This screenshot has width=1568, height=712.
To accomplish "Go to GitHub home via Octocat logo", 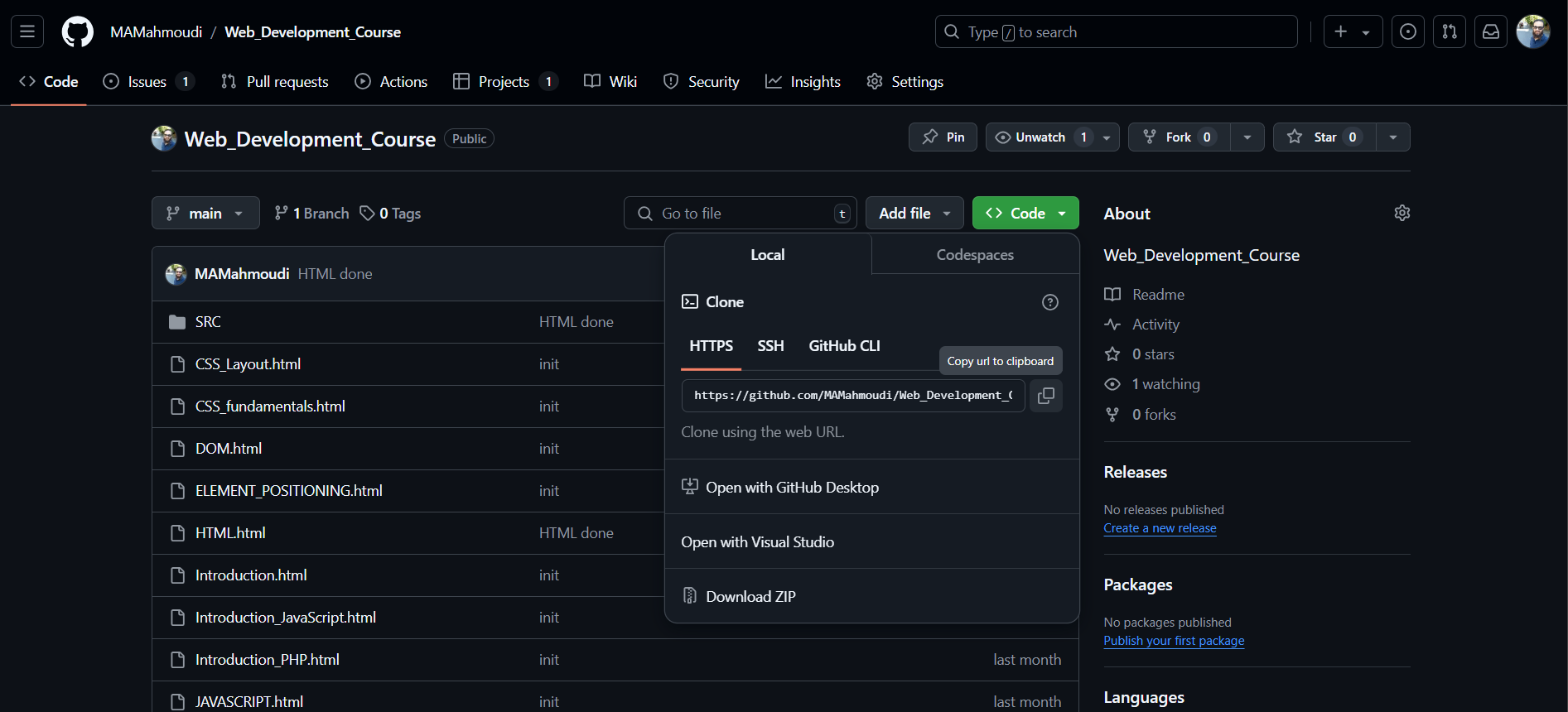I will pyautogui.click(x=78, y=32).
